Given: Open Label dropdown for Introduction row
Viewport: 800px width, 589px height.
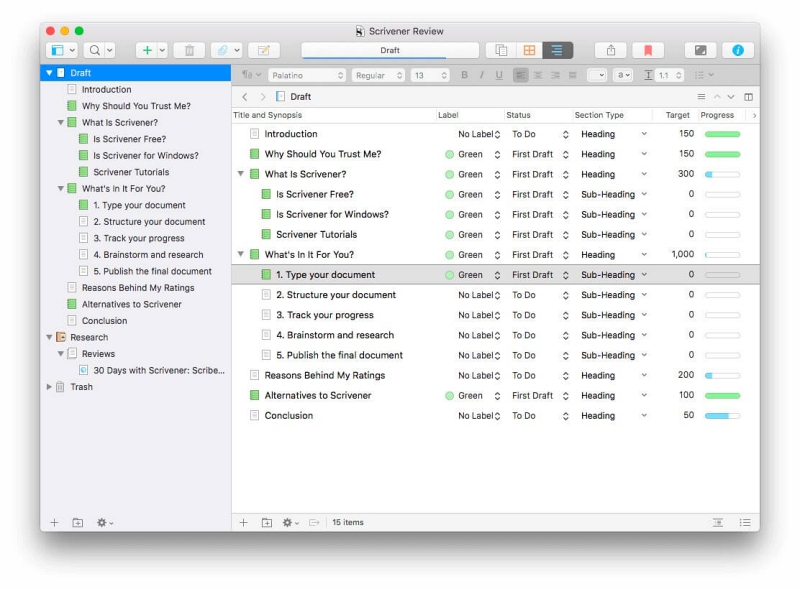Looking at the screenshot, I should (x=478, y=134).
